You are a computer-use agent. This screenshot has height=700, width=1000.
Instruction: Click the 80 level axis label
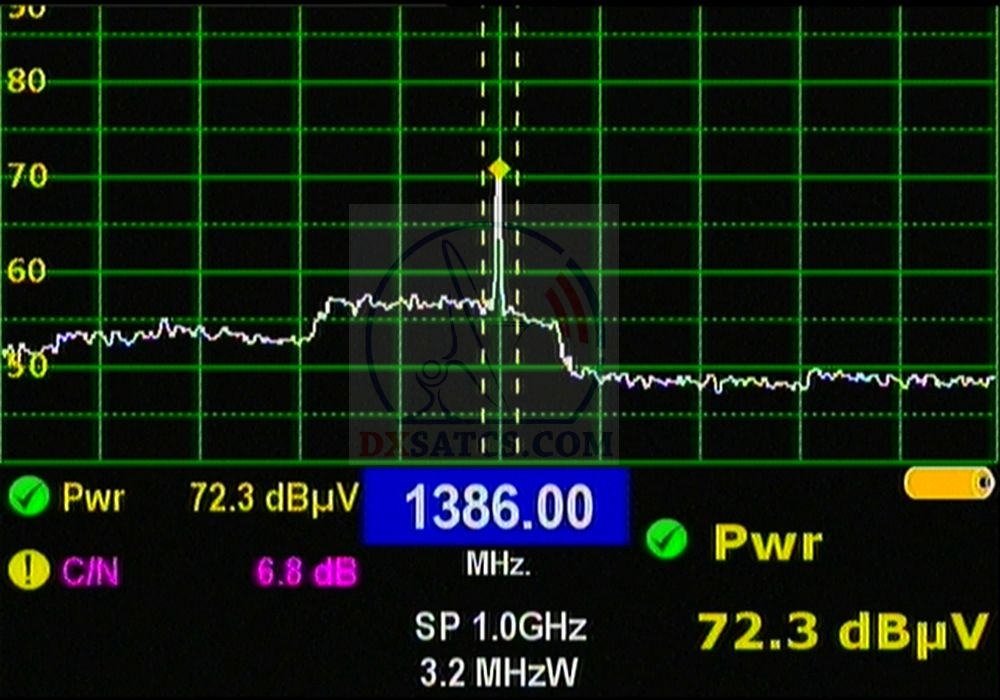tap(26, 81)
